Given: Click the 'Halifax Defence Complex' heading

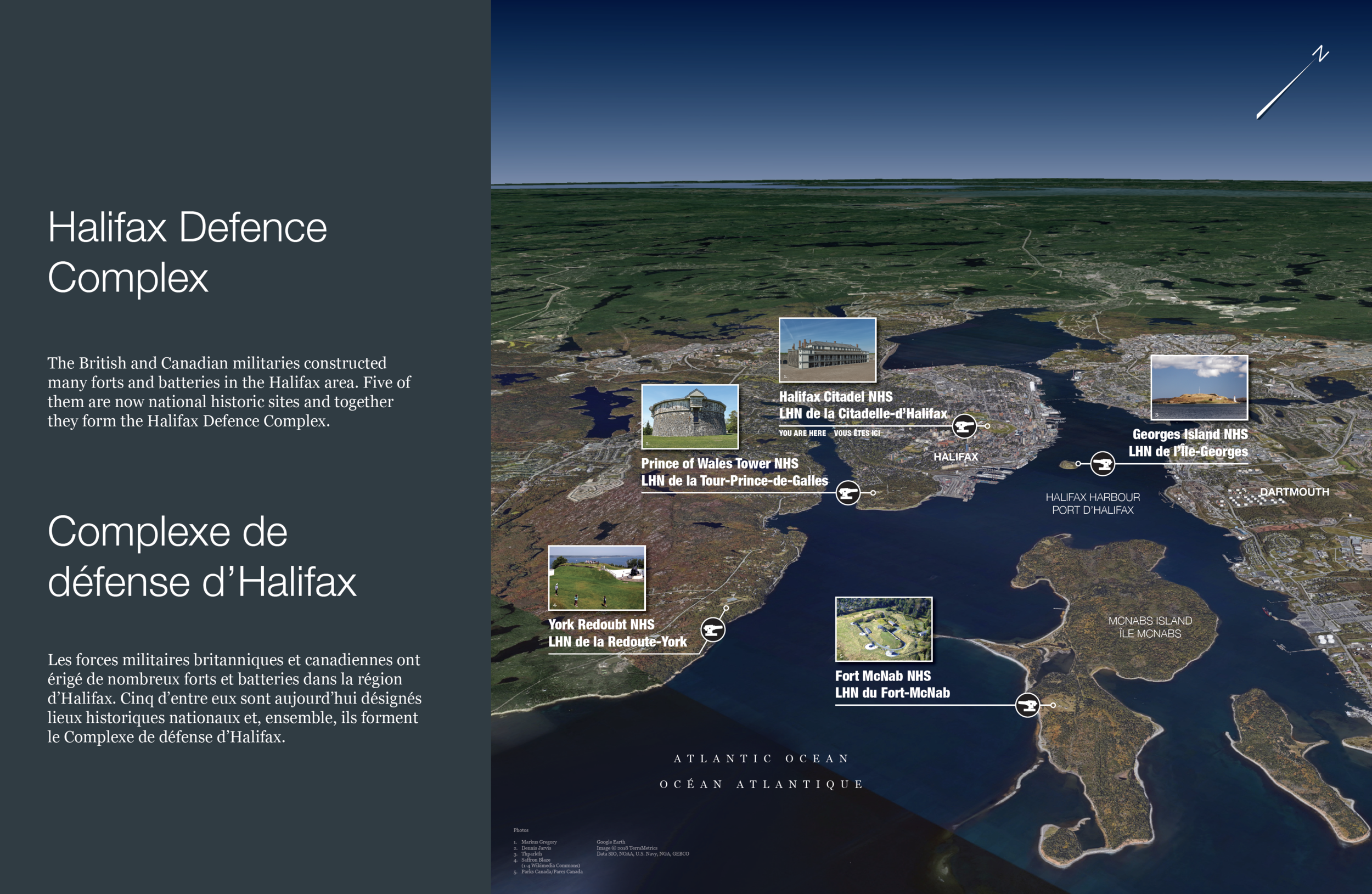Looking at the screenshot, I should (187, 252).
